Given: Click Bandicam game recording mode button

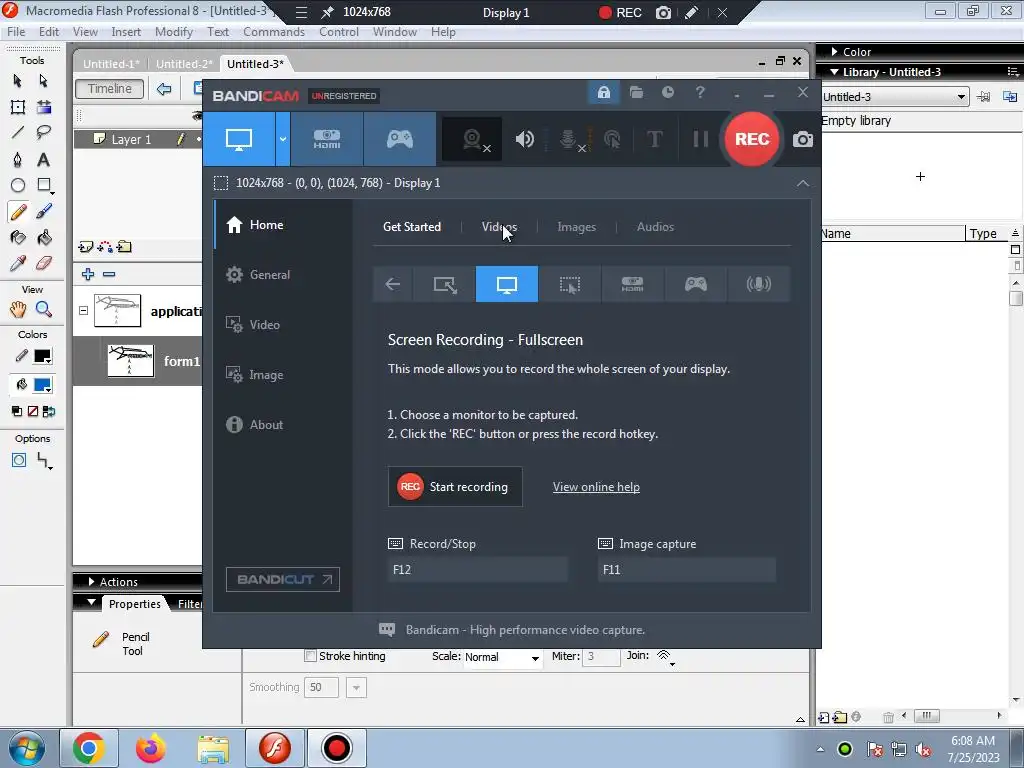Looking at the screenshot, I should [x=400, y=138].
